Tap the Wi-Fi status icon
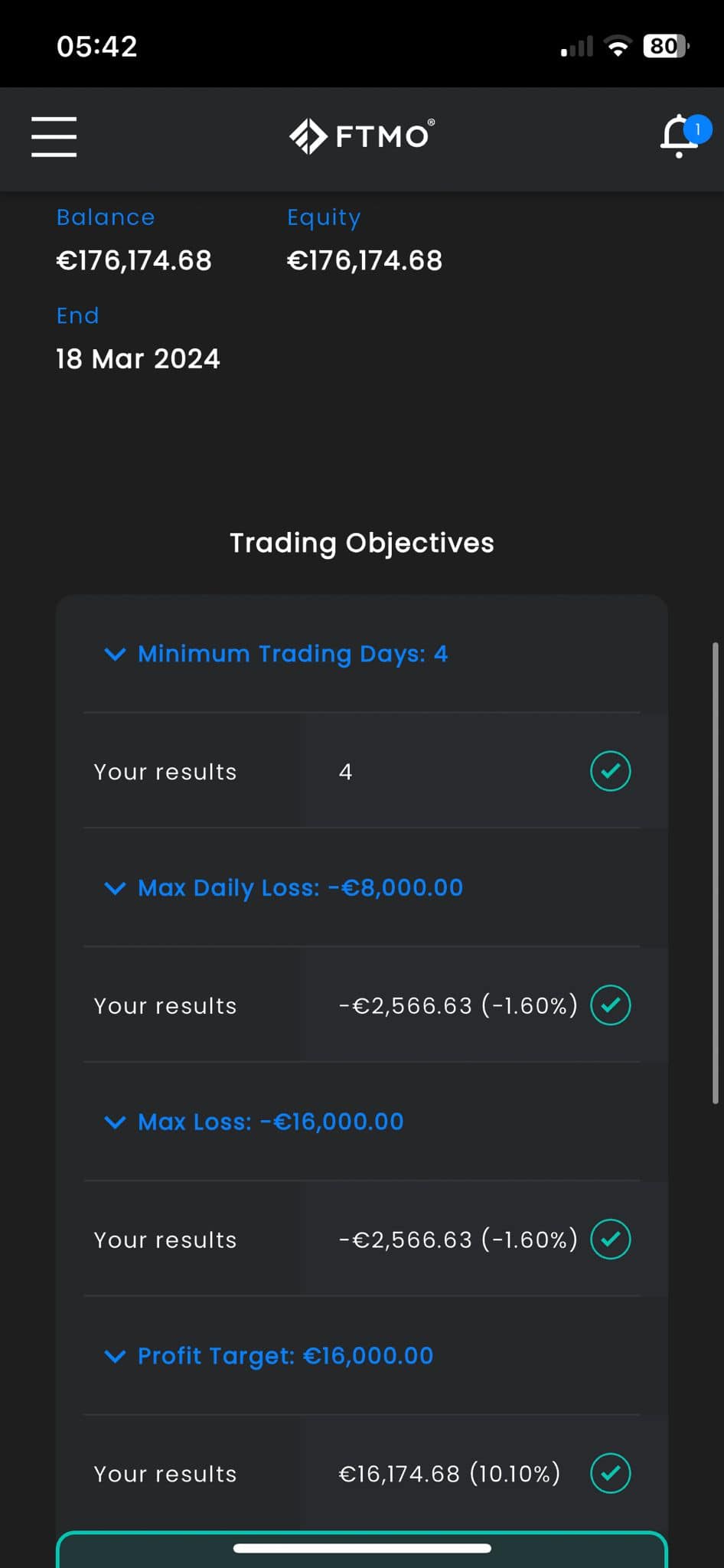 pos(618,47)
